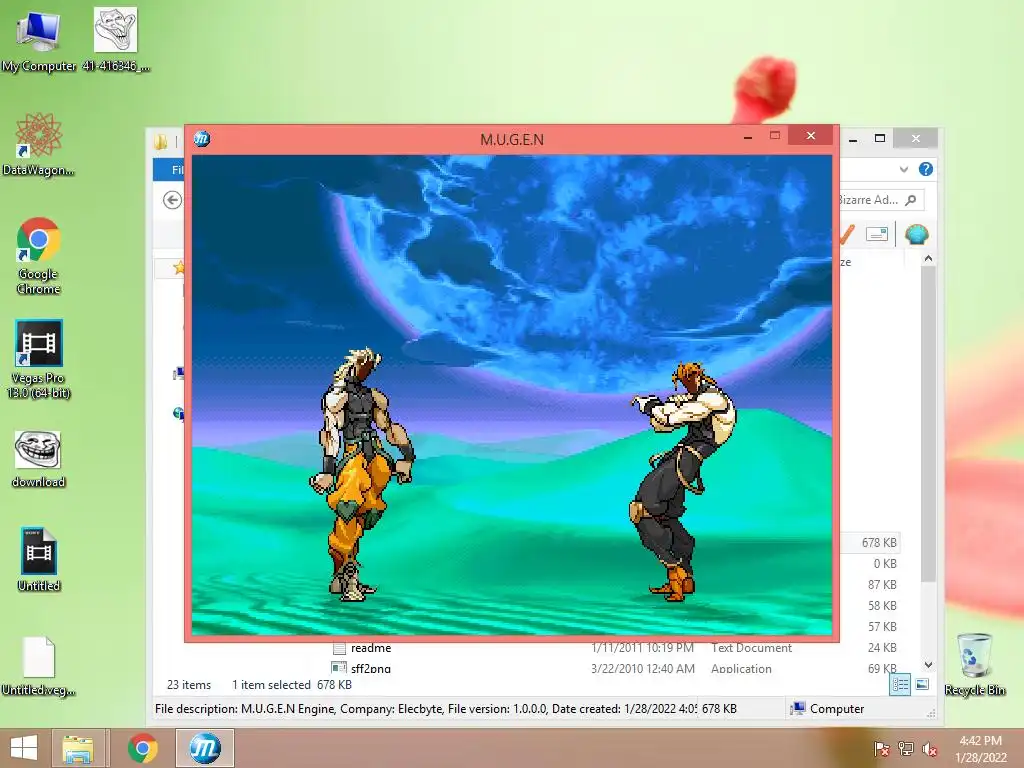
Task: Click the Explorer scrollbar up arrow
Action: (928, 259)
